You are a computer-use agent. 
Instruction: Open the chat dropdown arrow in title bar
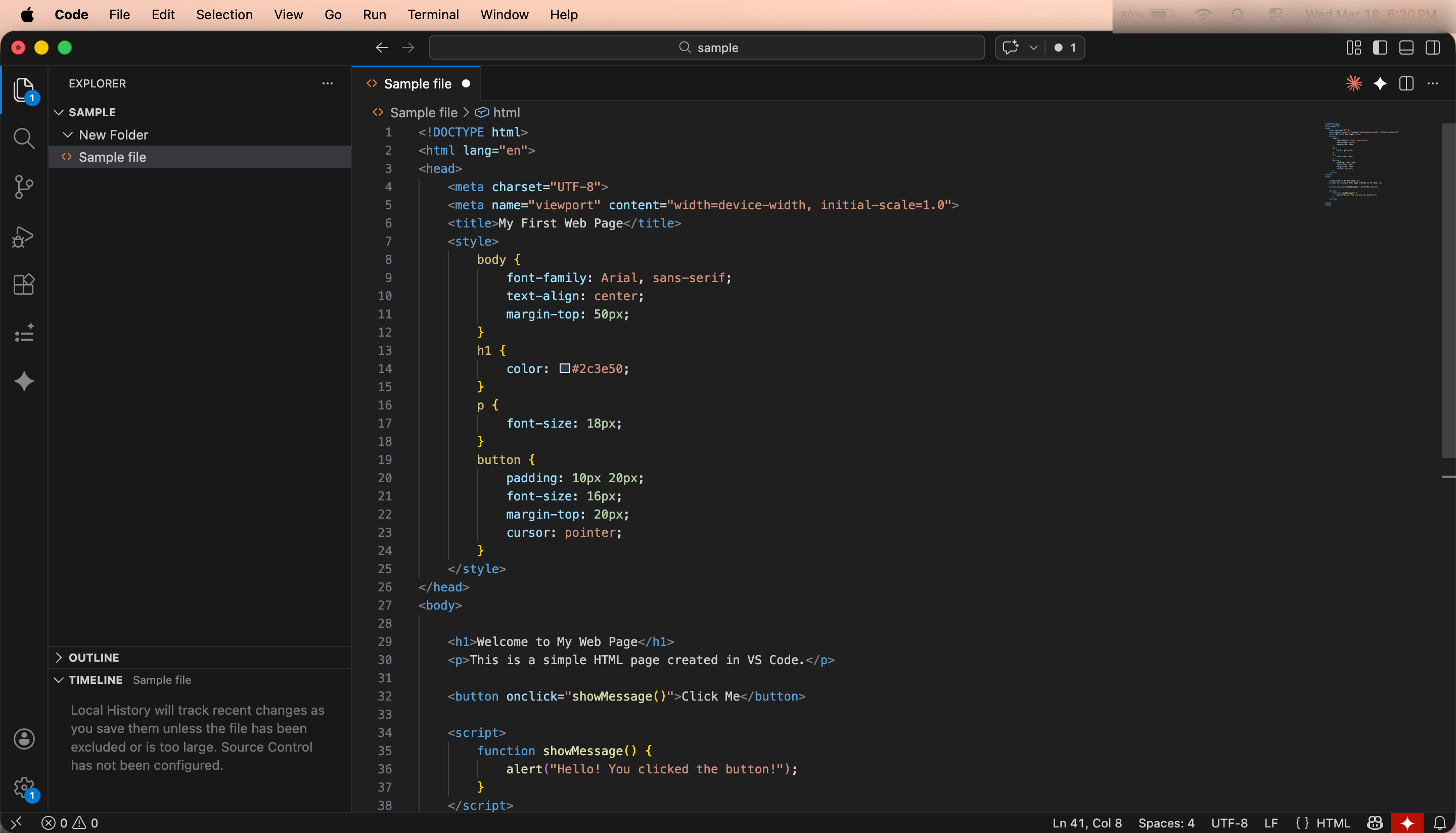point(1033,48)
